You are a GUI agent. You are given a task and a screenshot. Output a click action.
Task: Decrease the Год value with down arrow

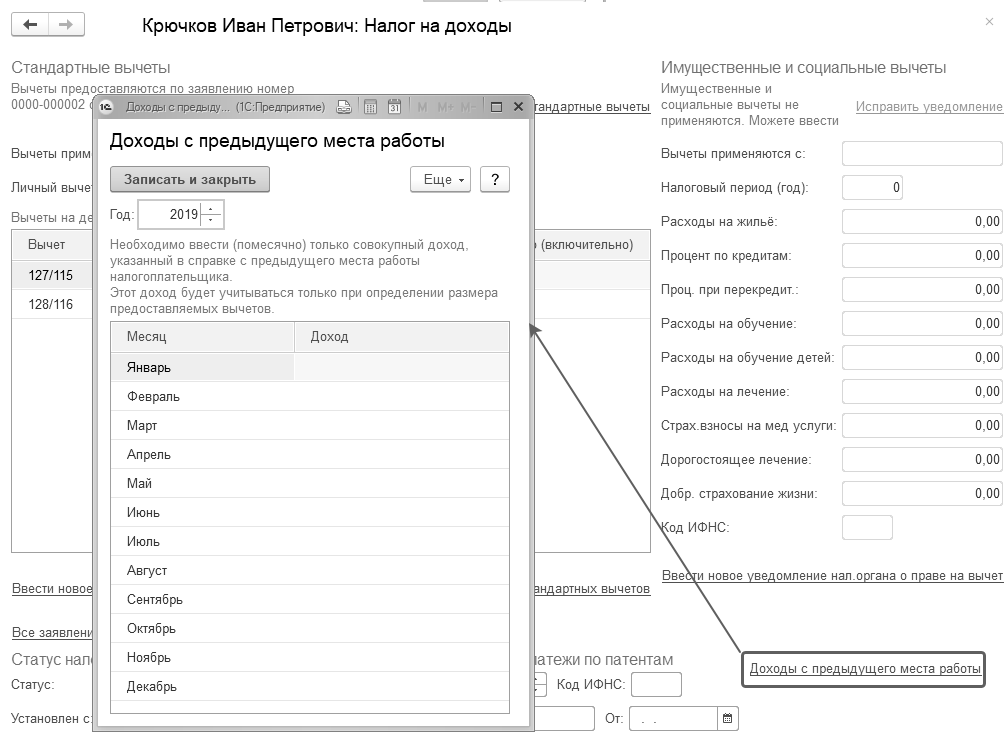[x=211, y=220]
